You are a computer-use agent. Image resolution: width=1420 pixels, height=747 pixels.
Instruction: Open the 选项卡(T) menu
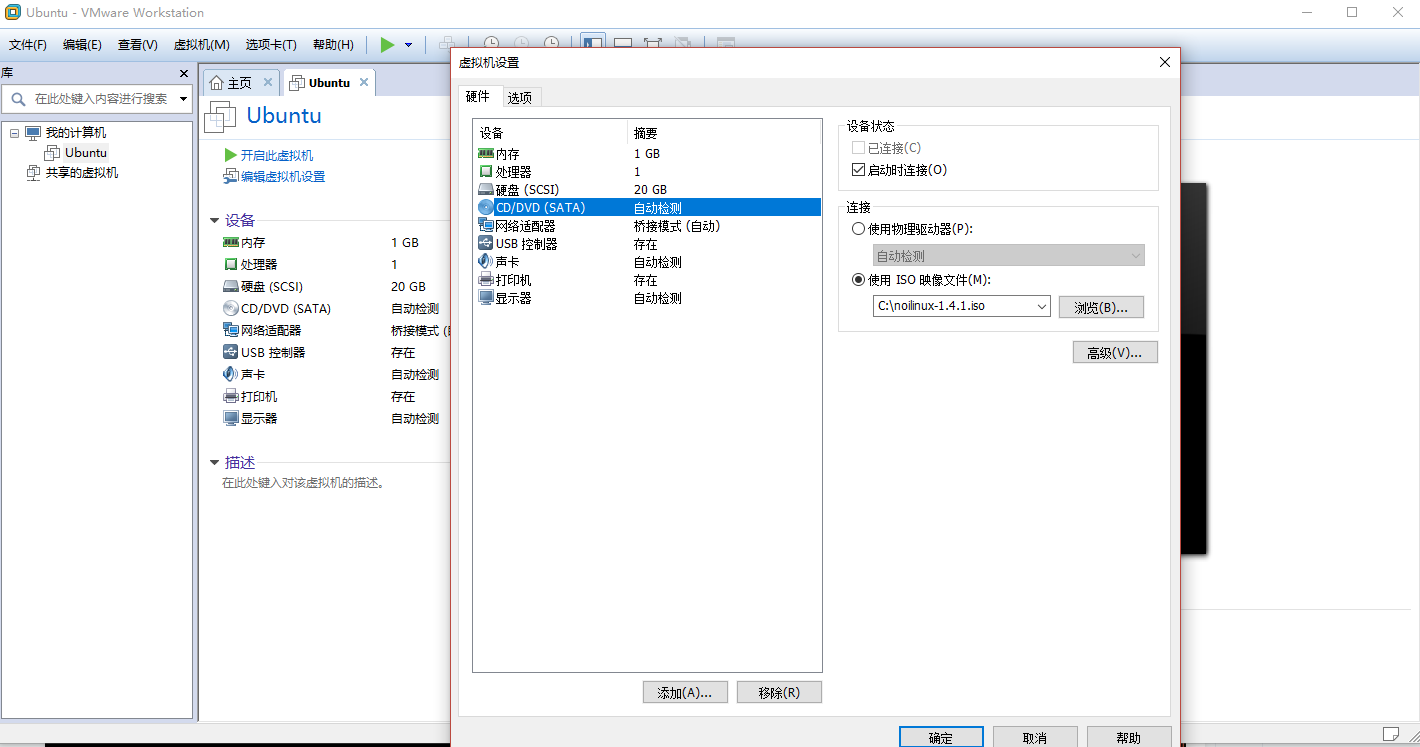tap(271, 45)
